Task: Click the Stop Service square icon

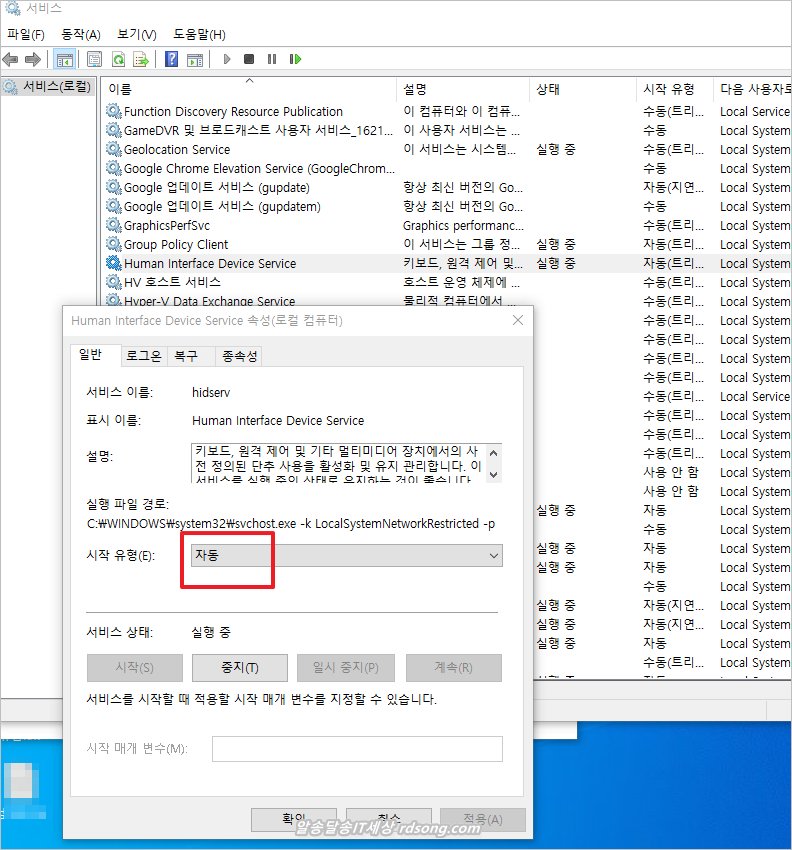Action: pos(249,59)
